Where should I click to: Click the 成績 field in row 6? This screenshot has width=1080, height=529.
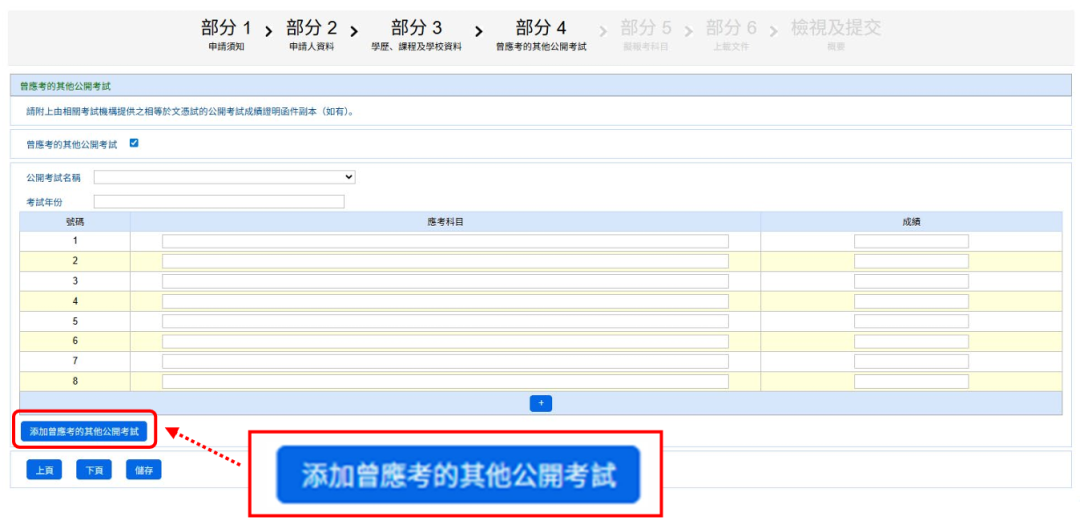[x=911, y=341]
